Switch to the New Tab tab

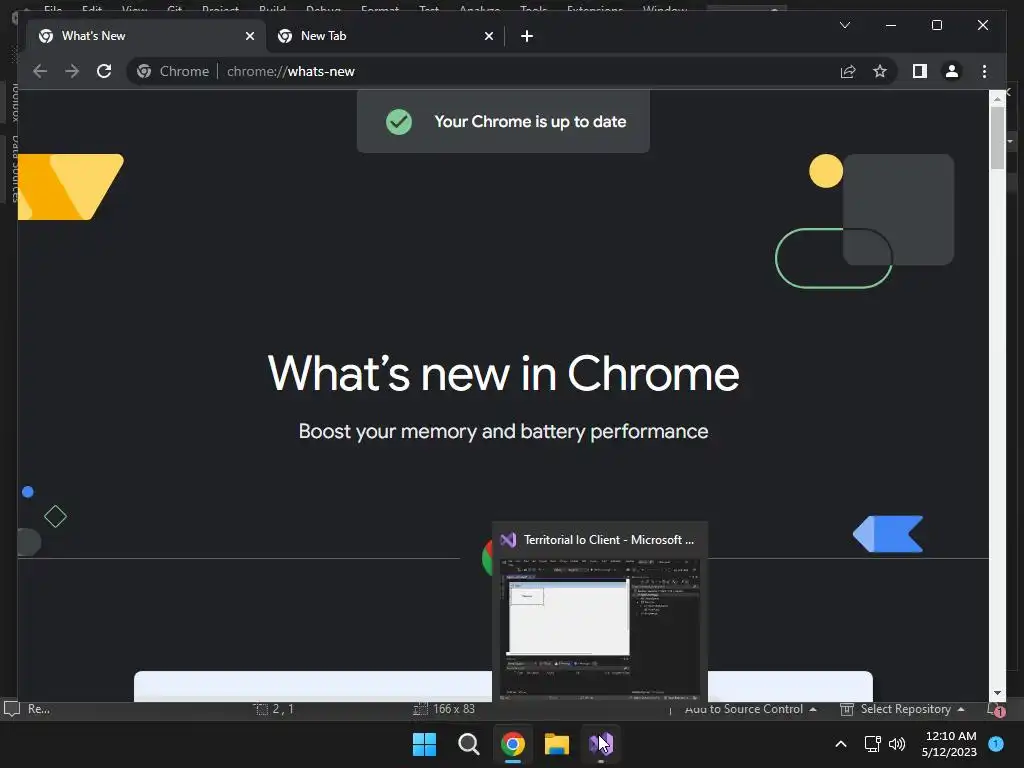coord(385,36)
